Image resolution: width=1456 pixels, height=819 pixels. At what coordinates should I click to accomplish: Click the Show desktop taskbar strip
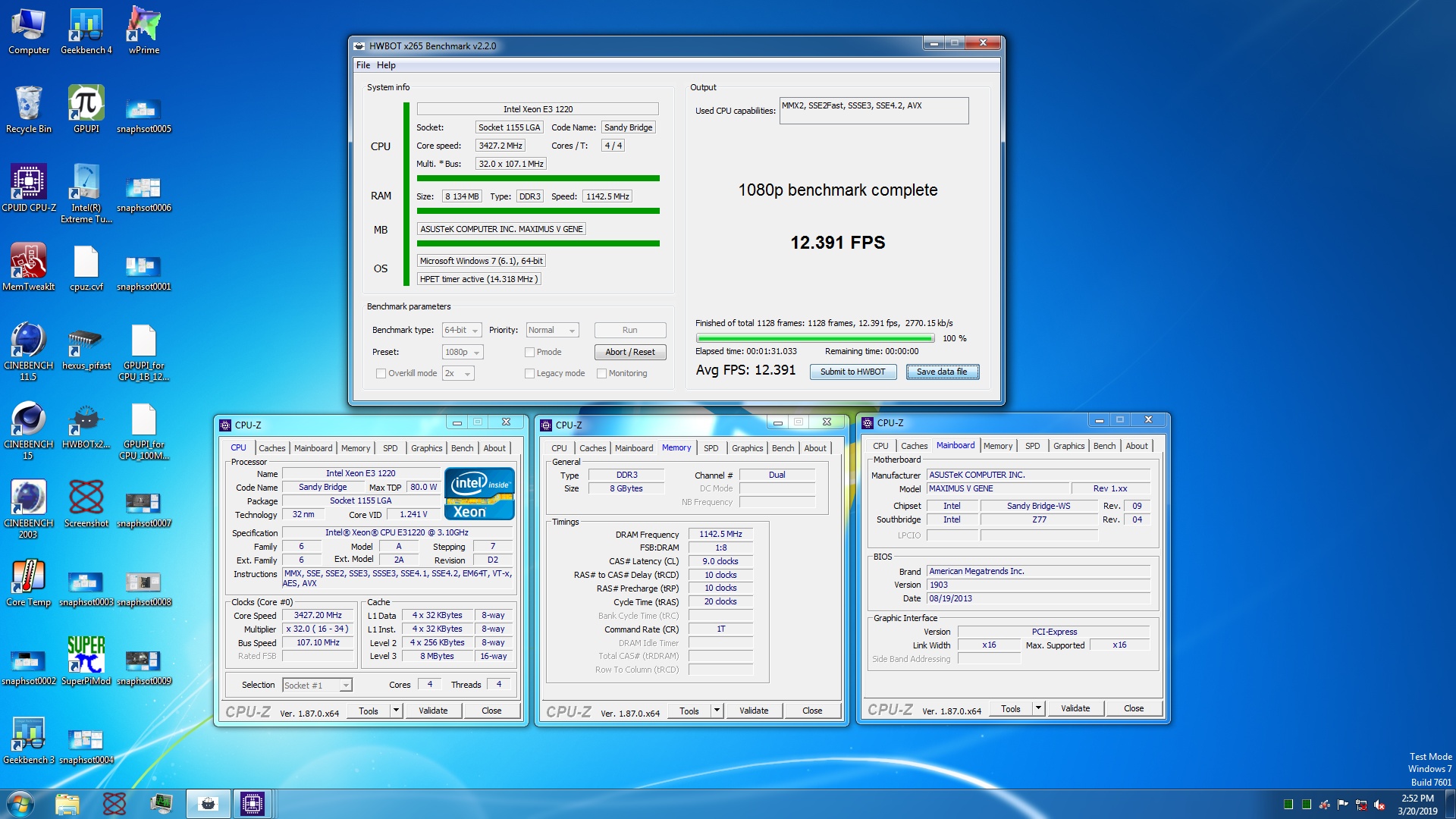click(x=1451, y=804)
